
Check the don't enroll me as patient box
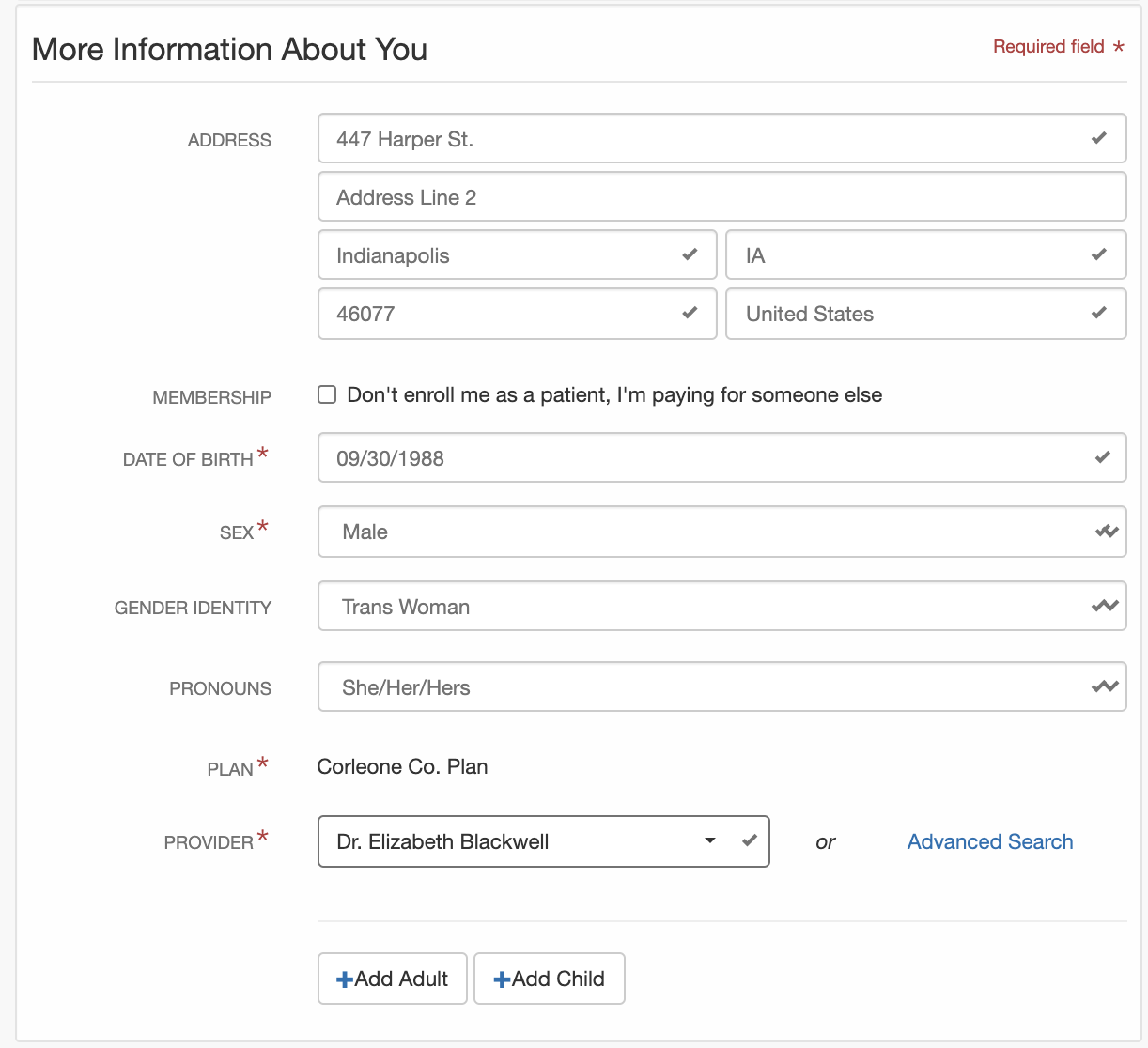(327, 394)
